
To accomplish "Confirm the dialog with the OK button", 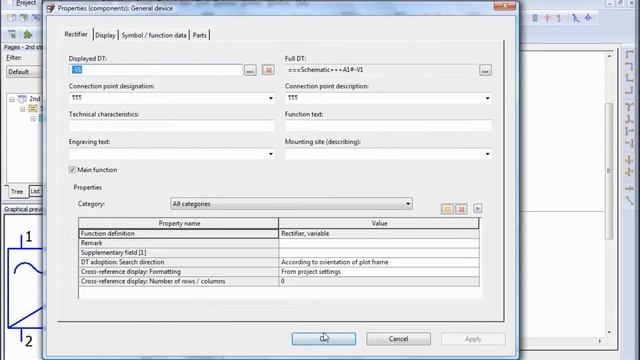I will point(324,339).
